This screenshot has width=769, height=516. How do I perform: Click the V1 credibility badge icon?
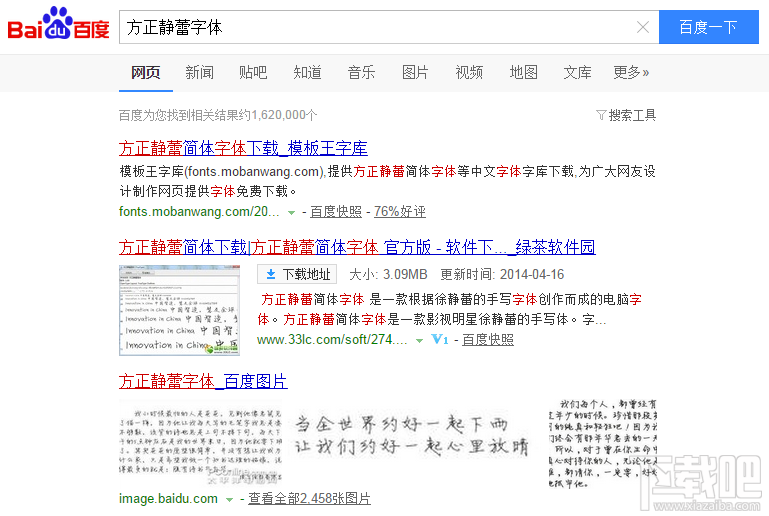(x=440, y=339)
